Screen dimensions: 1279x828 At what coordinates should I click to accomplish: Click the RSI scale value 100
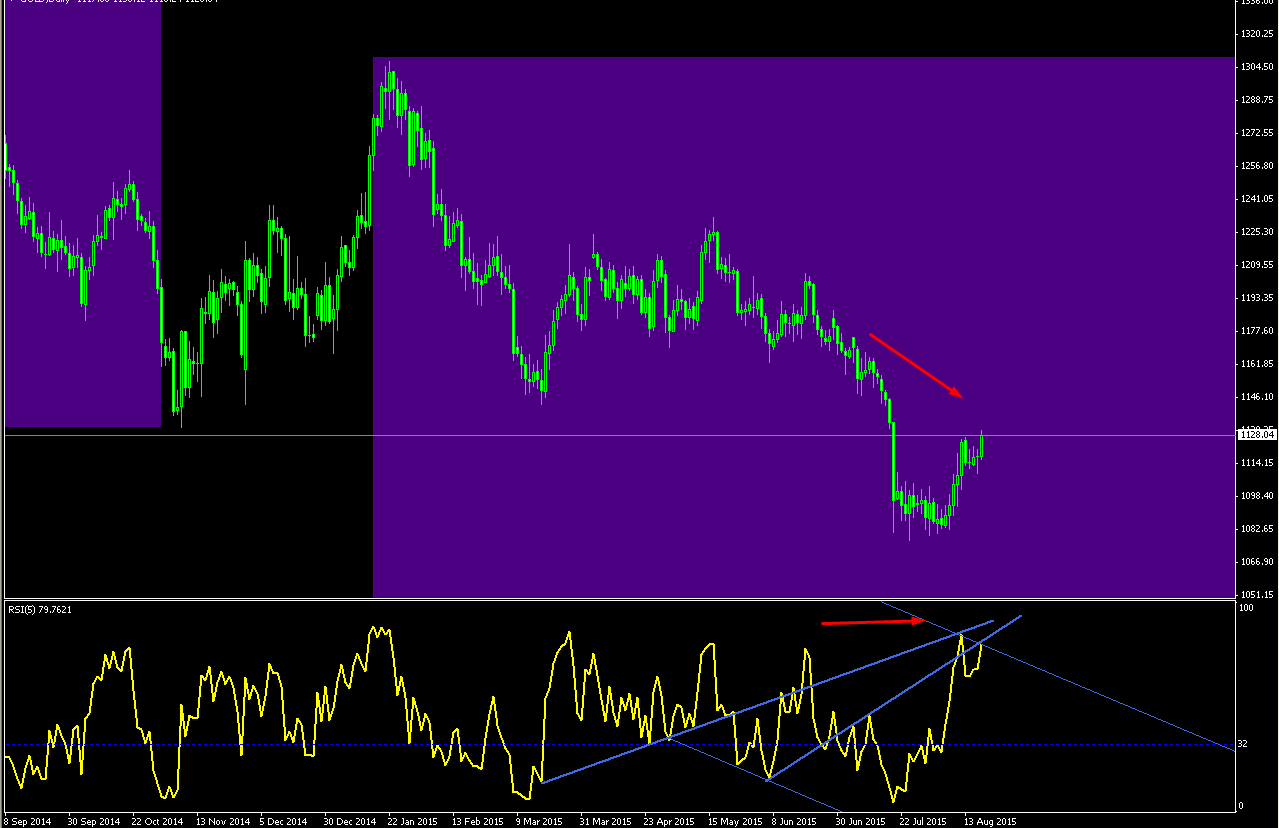pos(1246,608)
